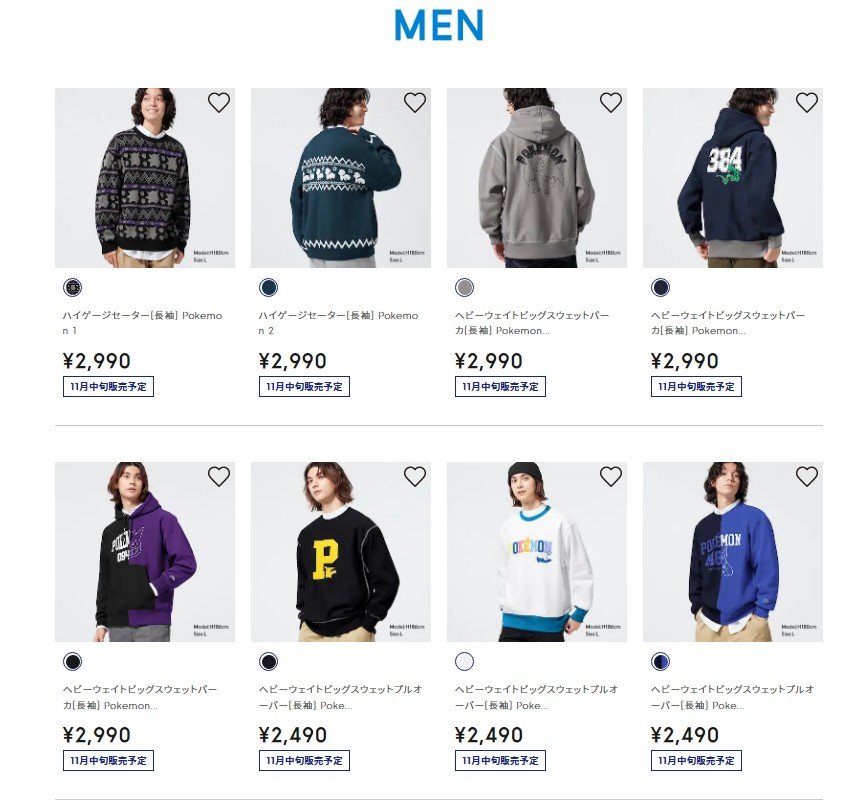Screen dimensions: 868x801
Task: Select gray color swatch under gray hoodie
Action: tap(464, 287)
